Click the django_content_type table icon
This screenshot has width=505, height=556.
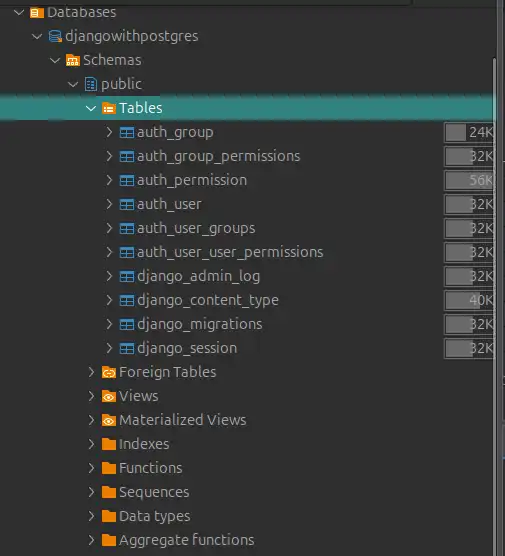127,300
